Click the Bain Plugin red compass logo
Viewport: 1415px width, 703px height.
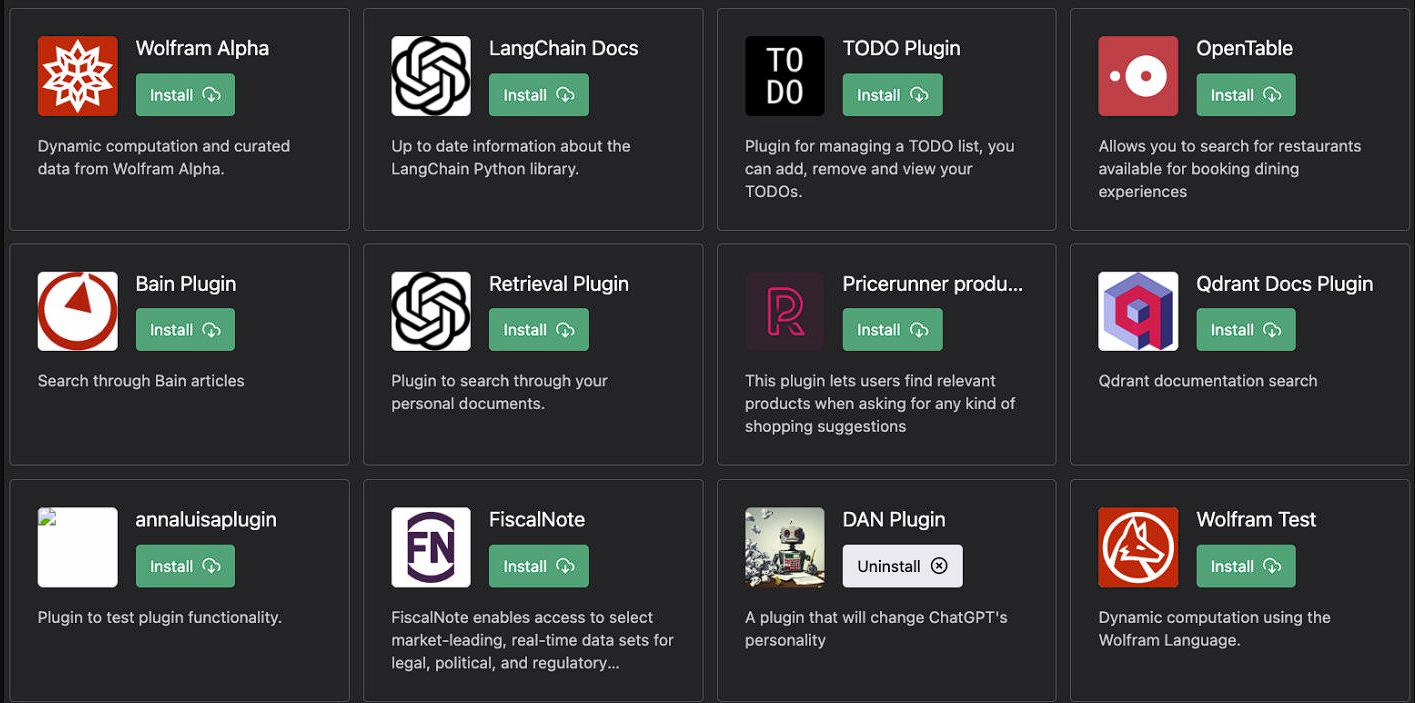(77, 311)
